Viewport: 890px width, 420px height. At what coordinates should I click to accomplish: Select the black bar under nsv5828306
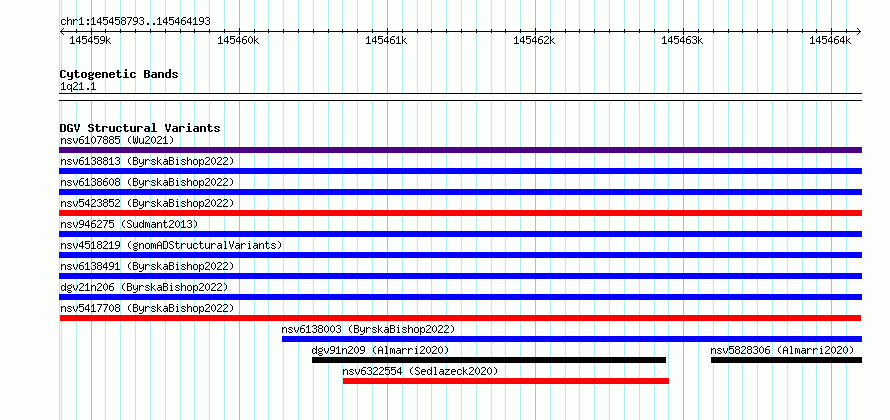pyautogui.click(x=786, y=360)
